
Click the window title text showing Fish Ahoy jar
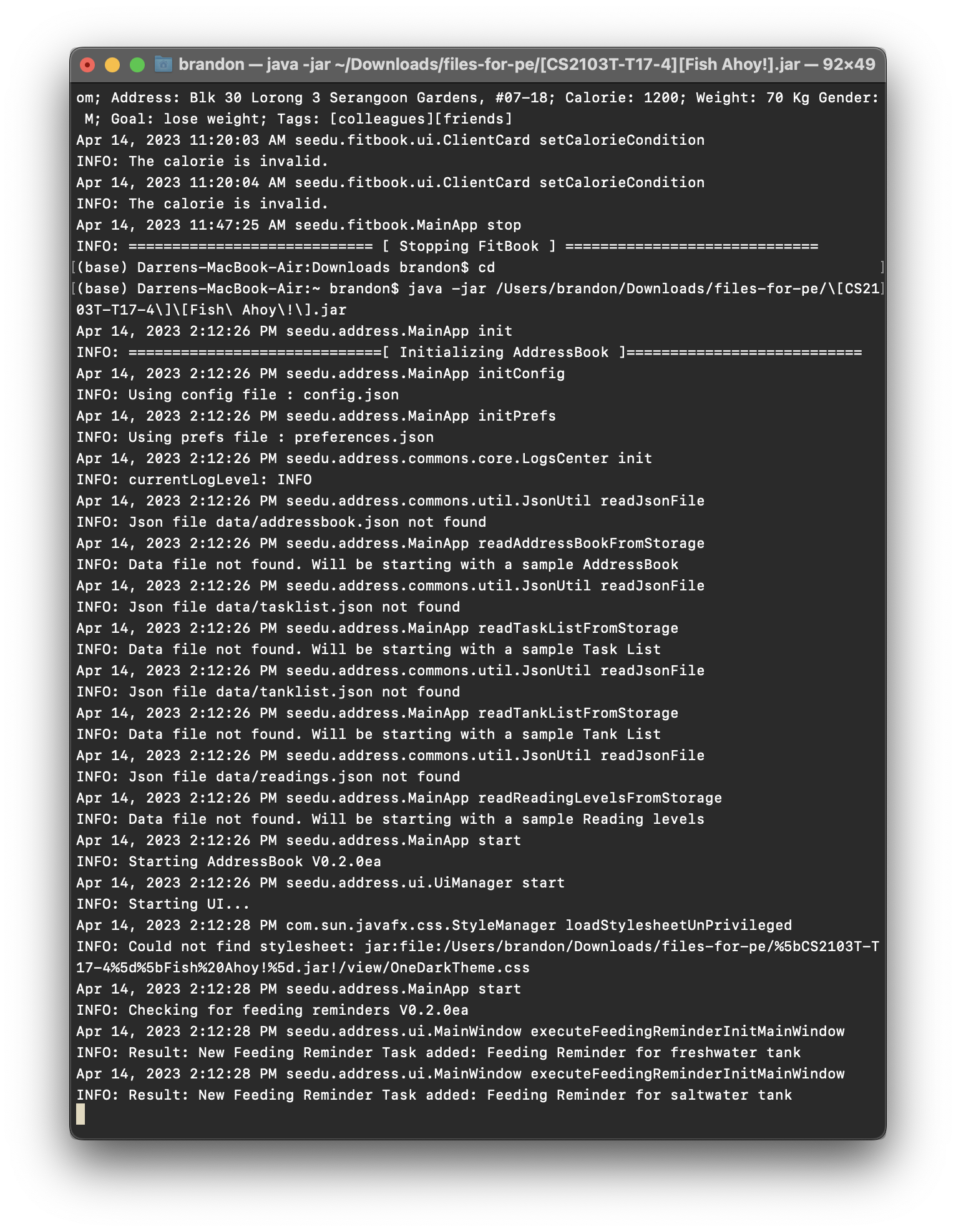click(527, 64)
